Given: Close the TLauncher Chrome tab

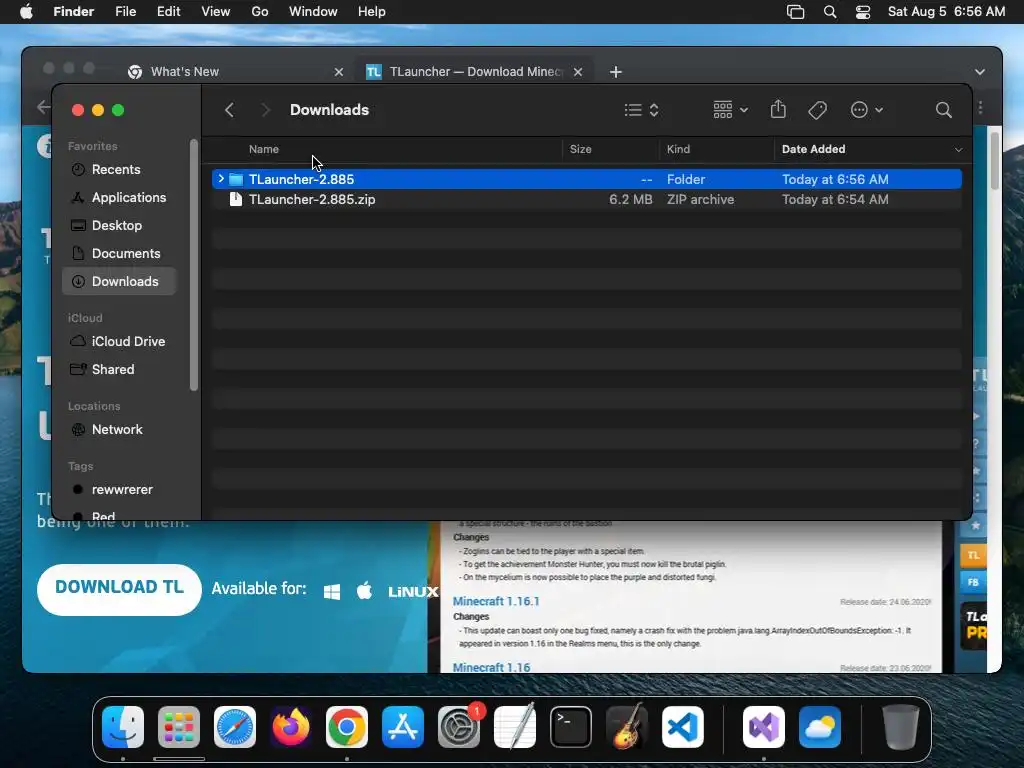Looking at the screenshot, I should click(578, 72).
